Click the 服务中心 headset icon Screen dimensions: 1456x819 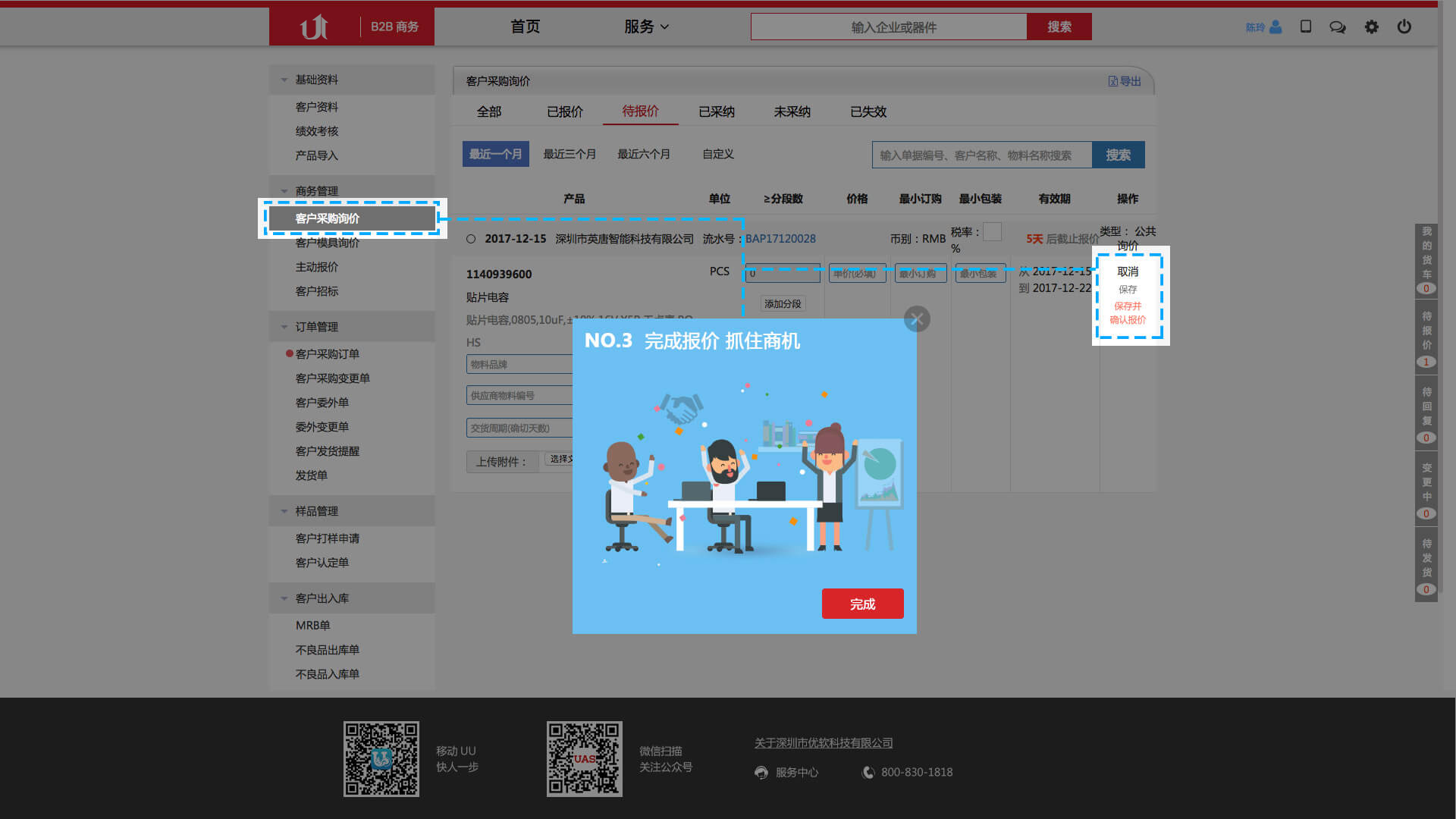pyautogui.click(x=761, y=773)
